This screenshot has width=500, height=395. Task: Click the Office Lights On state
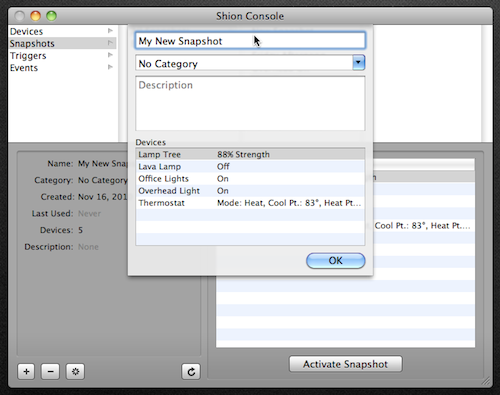[x=223, y=179]
